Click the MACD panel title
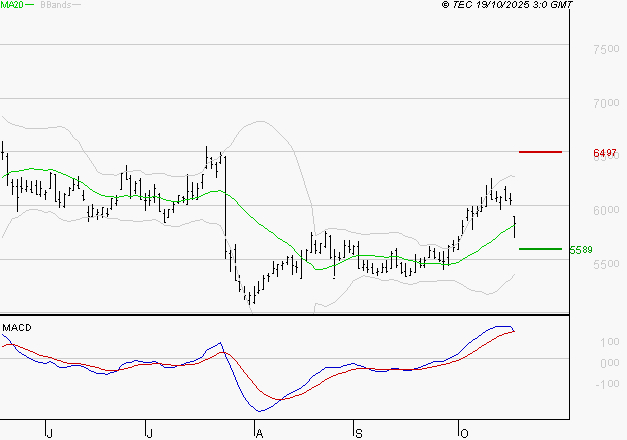Viewport: 627px width, 440px height. pos(17,328)
